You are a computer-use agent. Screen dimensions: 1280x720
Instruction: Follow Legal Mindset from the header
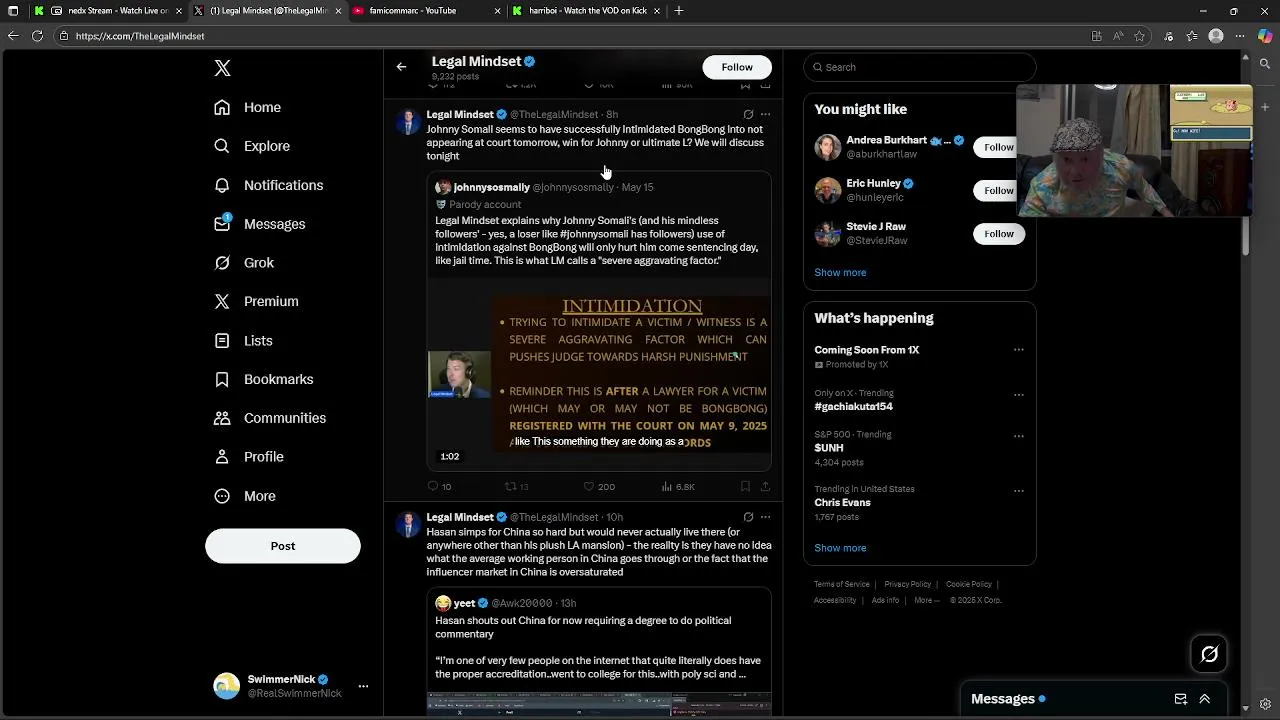coord(737,67)
